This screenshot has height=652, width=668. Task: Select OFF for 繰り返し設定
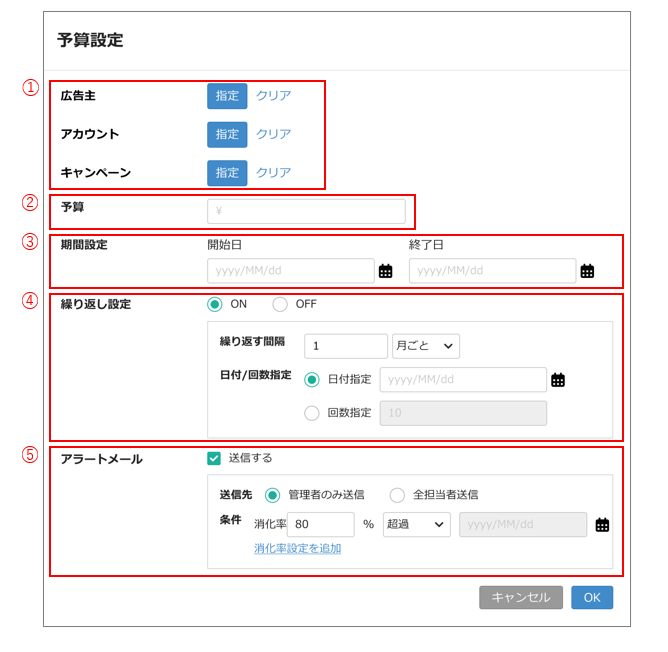tap(280, 304)
